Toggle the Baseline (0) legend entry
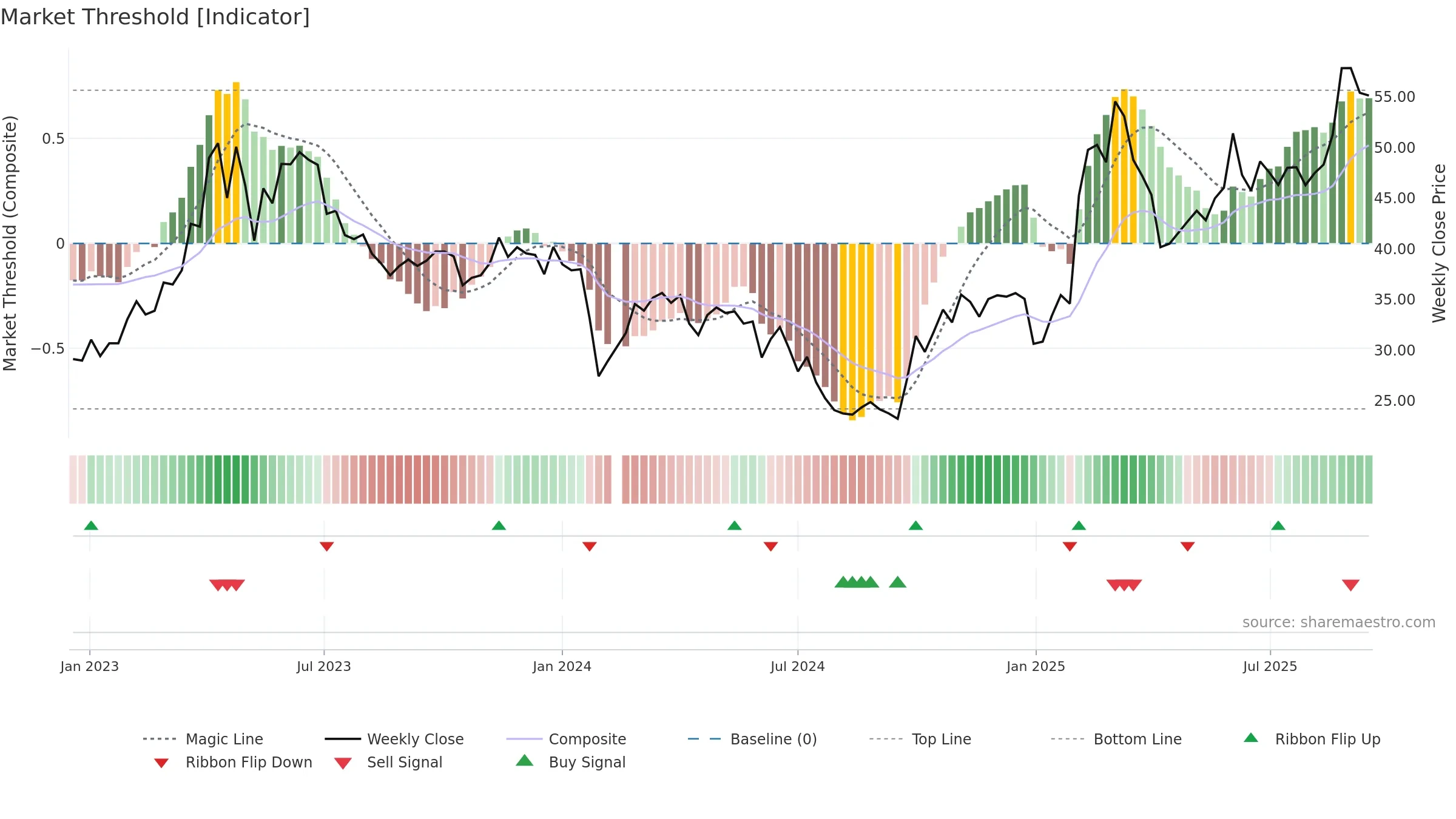The image size is (1456, 819). pos(752,739)
